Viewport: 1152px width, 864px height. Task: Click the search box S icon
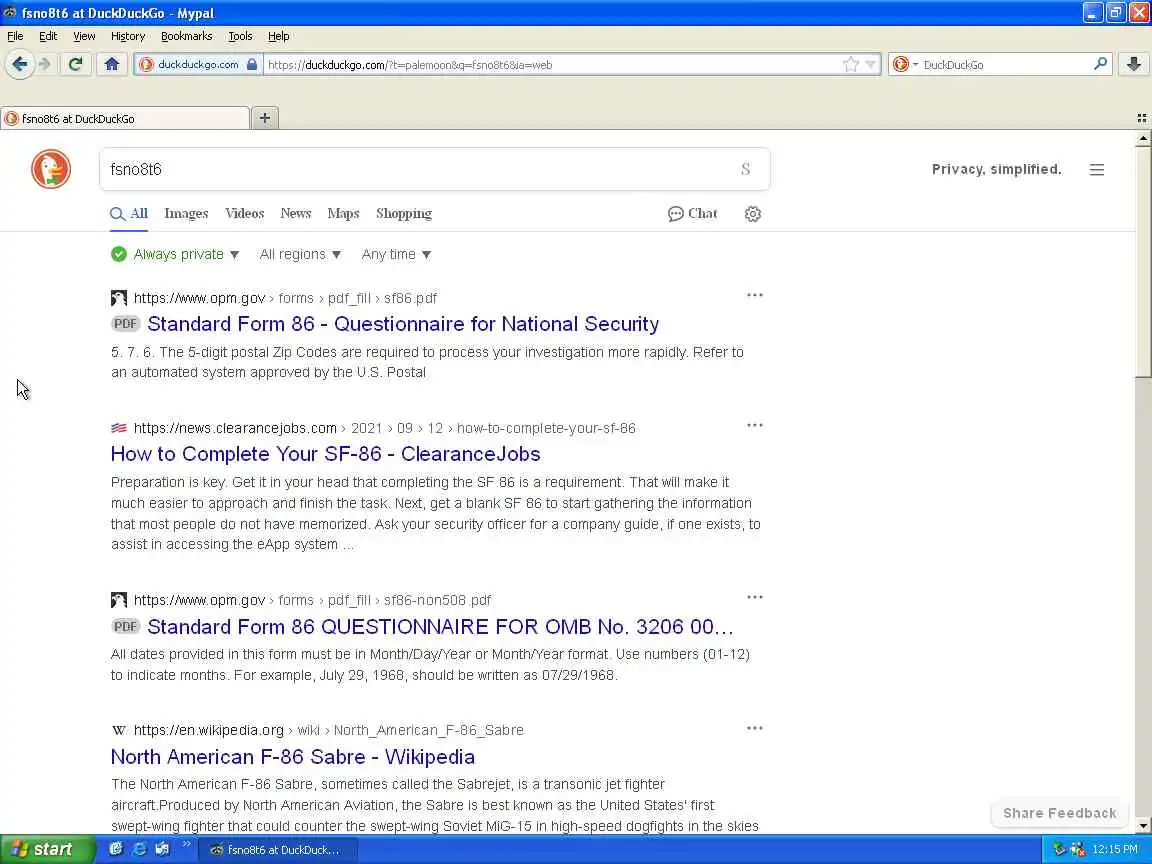746,169
